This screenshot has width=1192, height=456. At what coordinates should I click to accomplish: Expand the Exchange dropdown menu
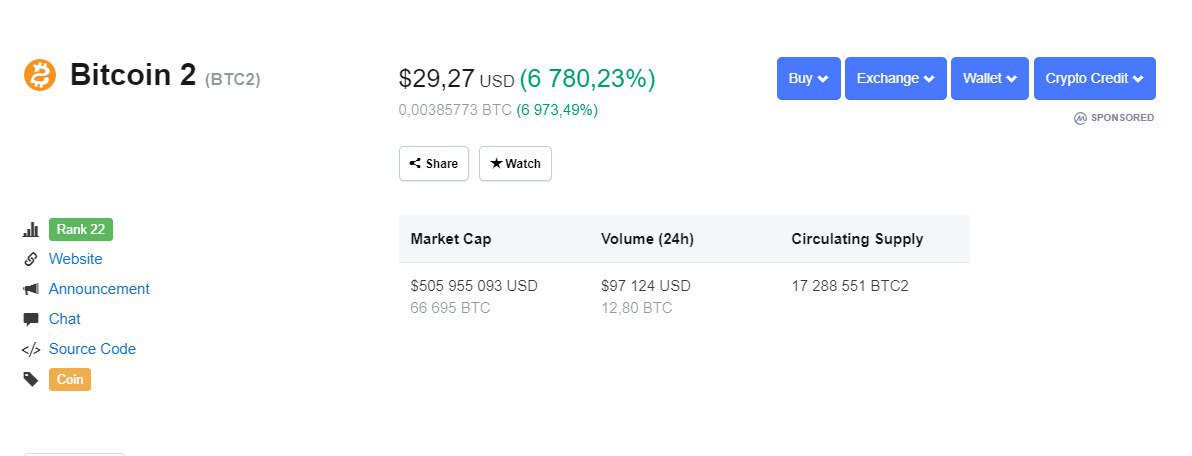(896, 78)
